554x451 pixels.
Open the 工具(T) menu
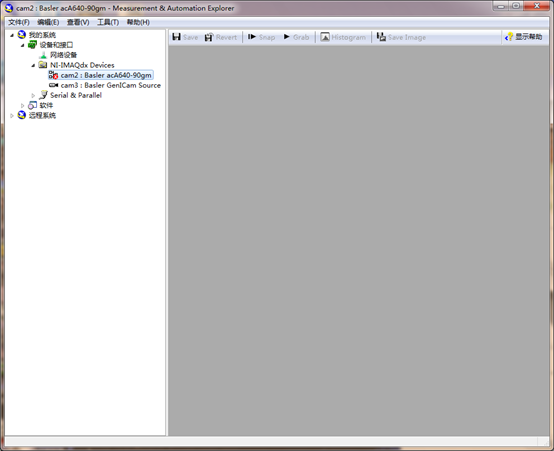coord(108,22)
